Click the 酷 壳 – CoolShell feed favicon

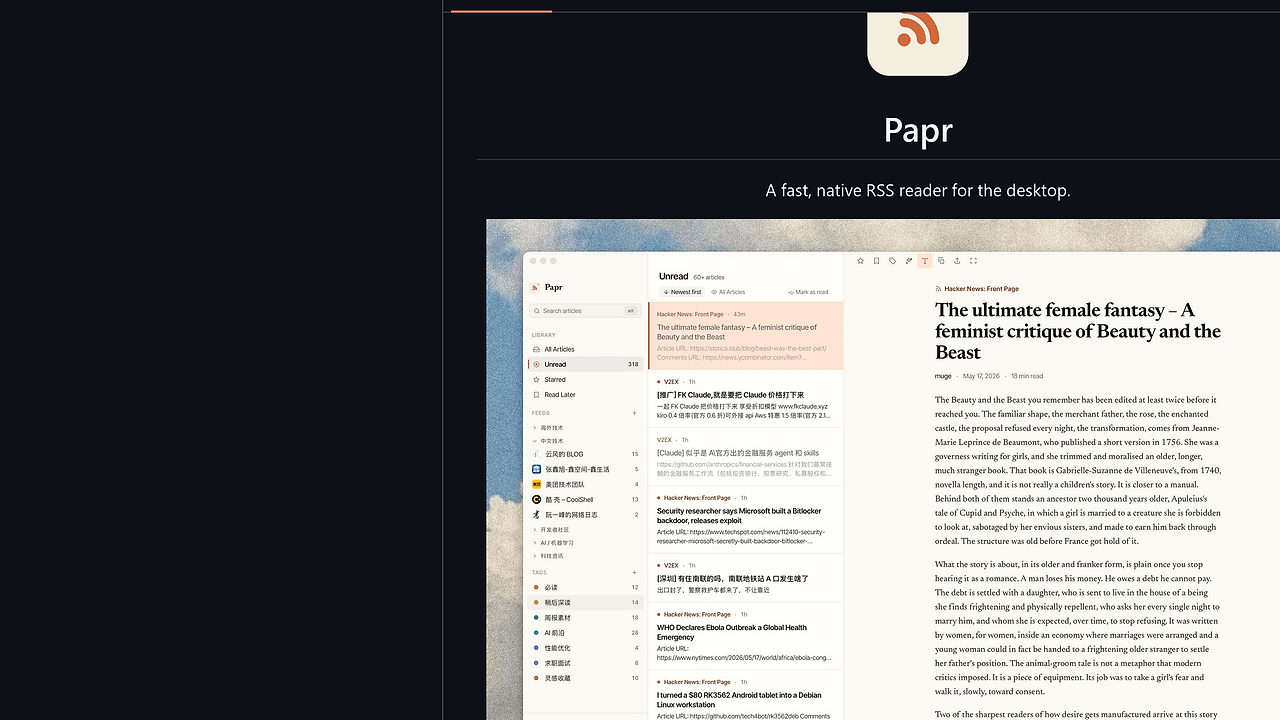(536, 499)
